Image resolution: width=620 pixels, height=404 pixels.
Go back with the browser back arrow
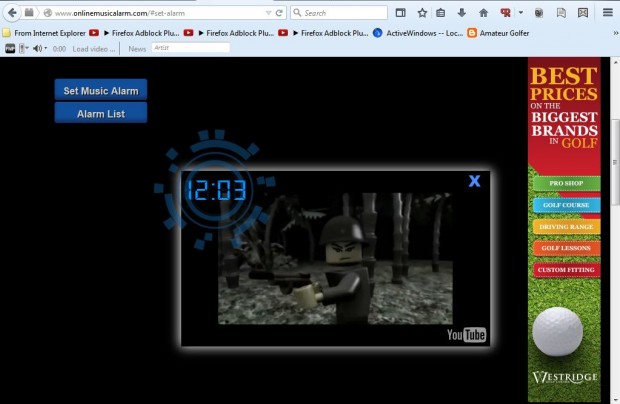(12, 13)
